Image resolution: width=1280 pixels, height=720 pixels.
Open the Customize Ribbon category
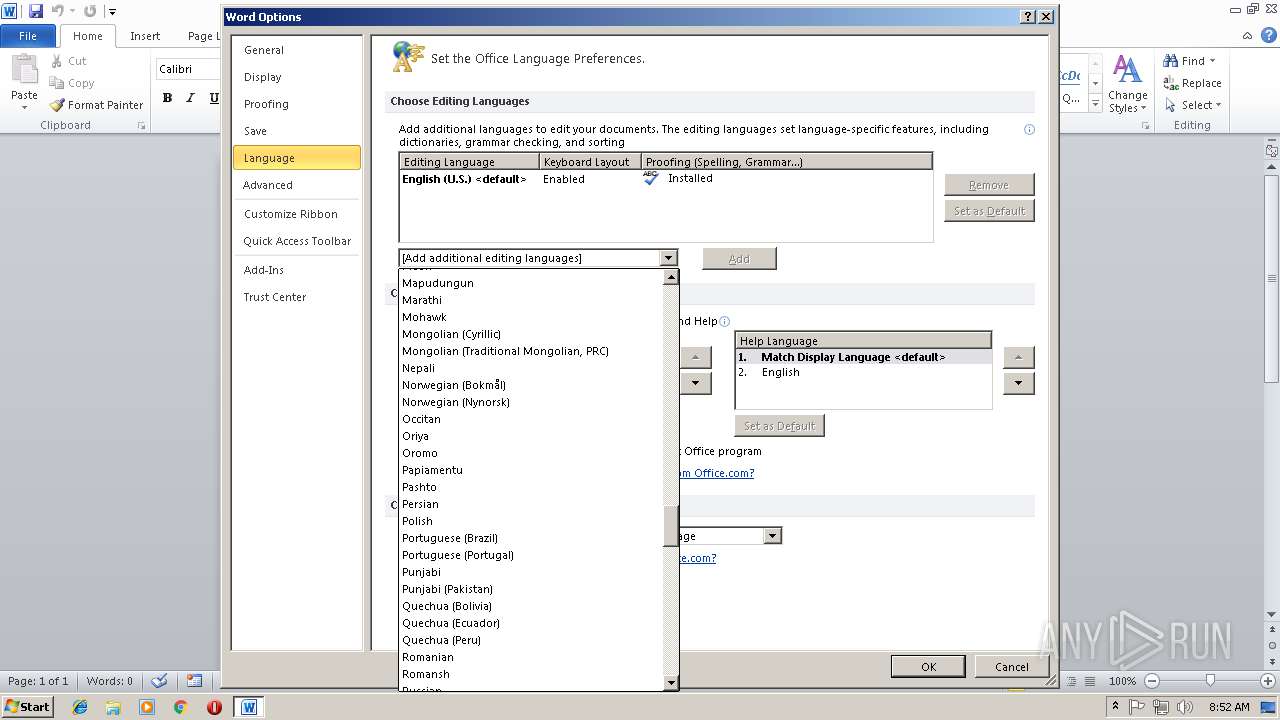(296, 214)
